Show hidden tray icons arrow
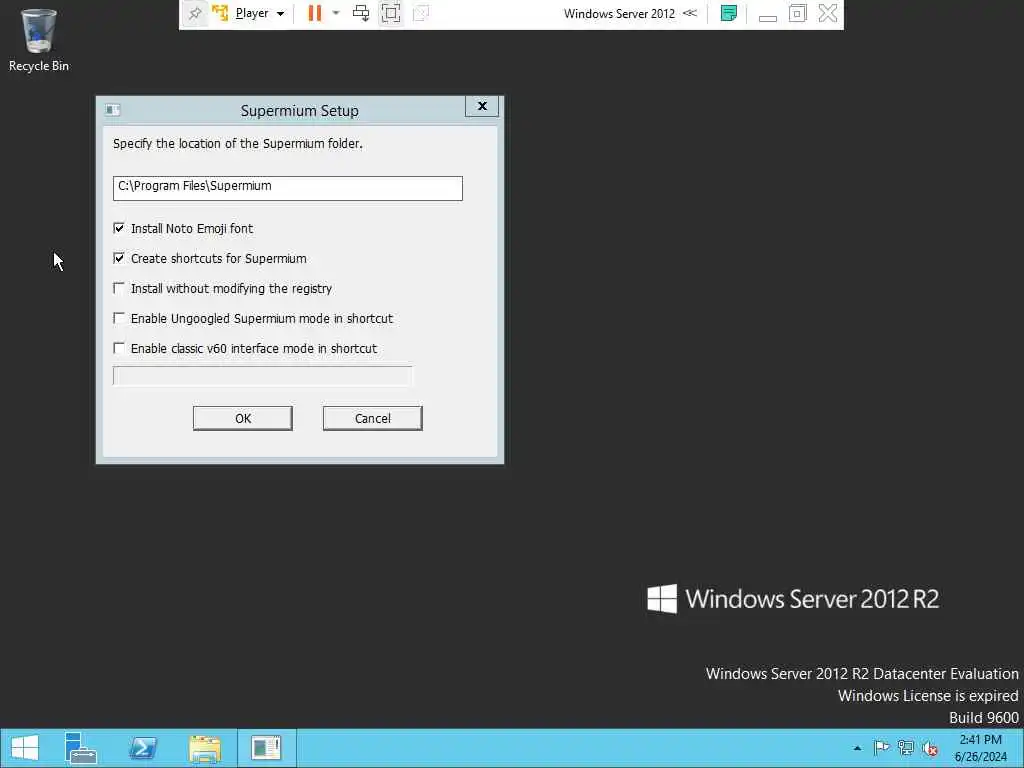 [857, 748]
